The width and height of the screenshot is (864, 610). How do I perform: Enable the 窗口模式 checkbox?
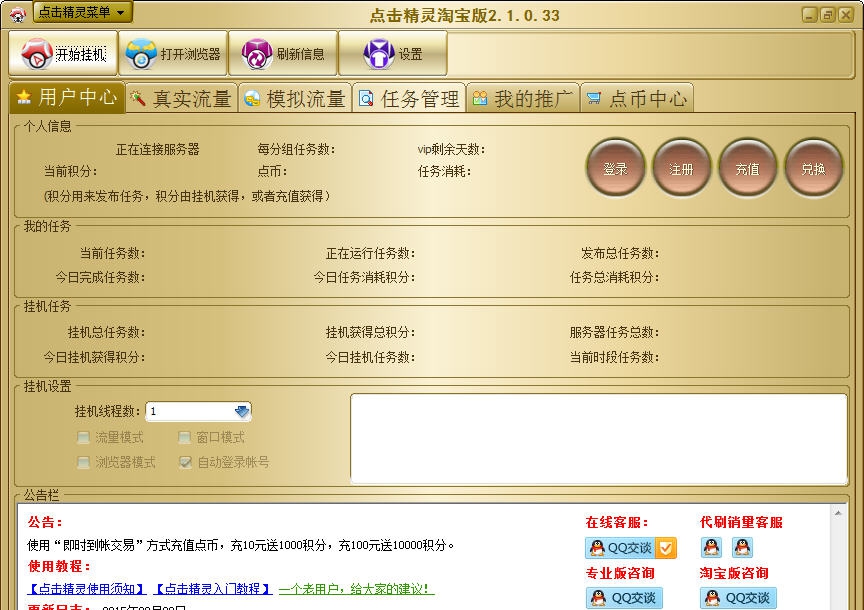[184, 437]
